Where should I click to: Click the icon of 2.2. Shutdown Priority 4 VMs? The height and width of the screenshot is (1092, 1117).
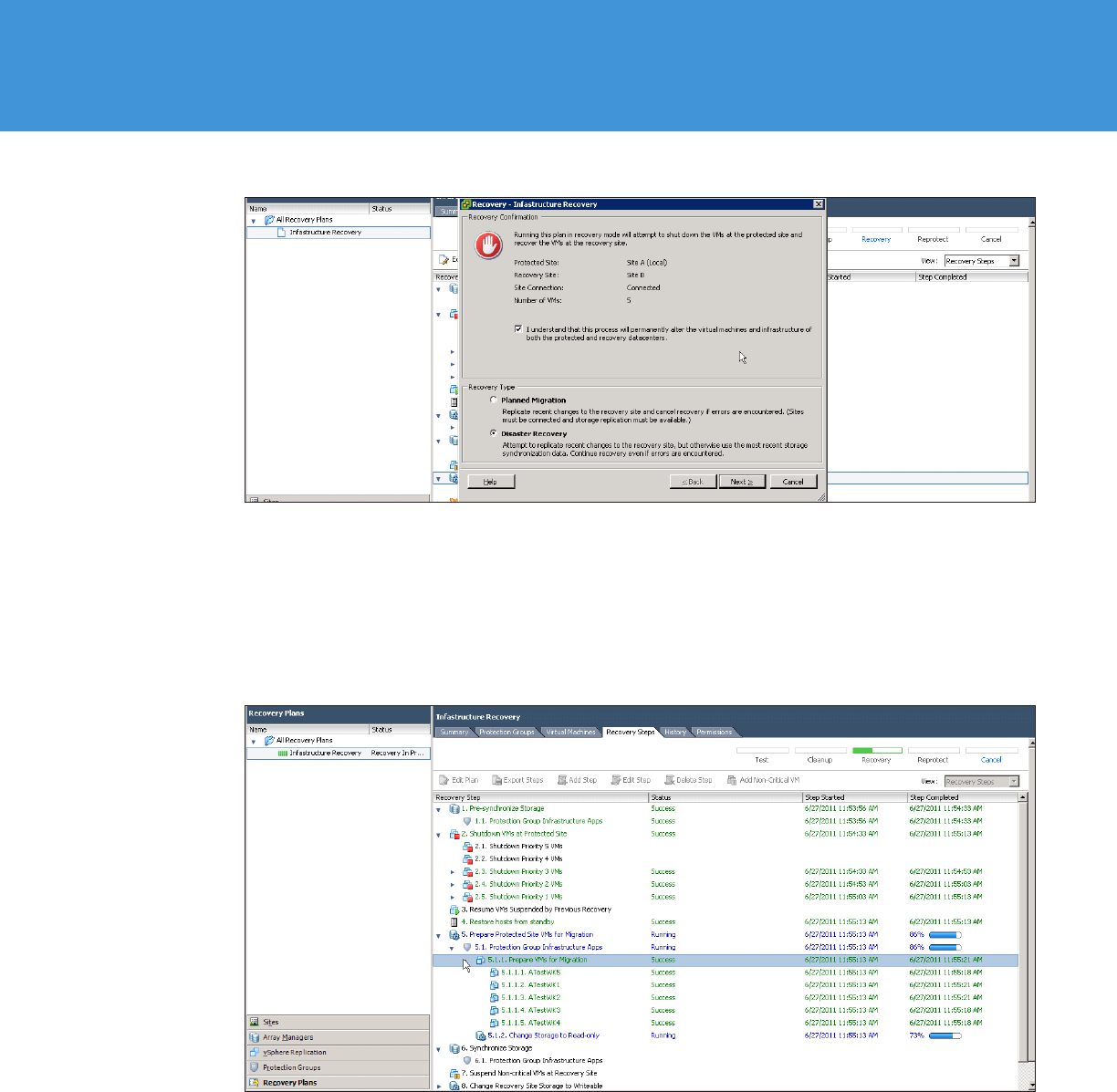[468, 858]
